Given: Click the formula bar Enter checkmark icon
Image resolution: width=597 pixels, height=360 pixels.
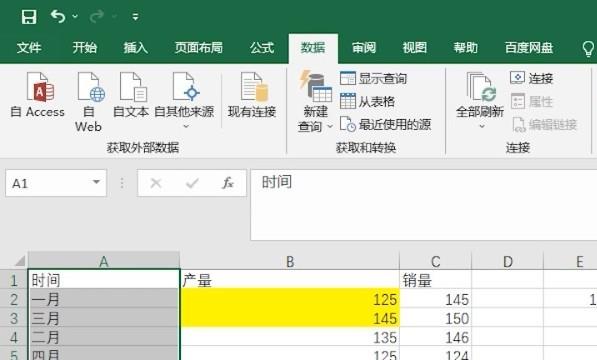Looking at the screenshot, I should pos(192,183).
